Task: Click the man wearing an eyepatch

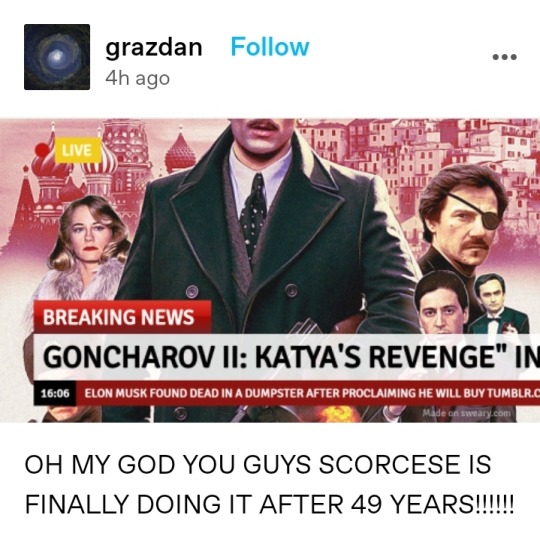Action: pos(463,224)
